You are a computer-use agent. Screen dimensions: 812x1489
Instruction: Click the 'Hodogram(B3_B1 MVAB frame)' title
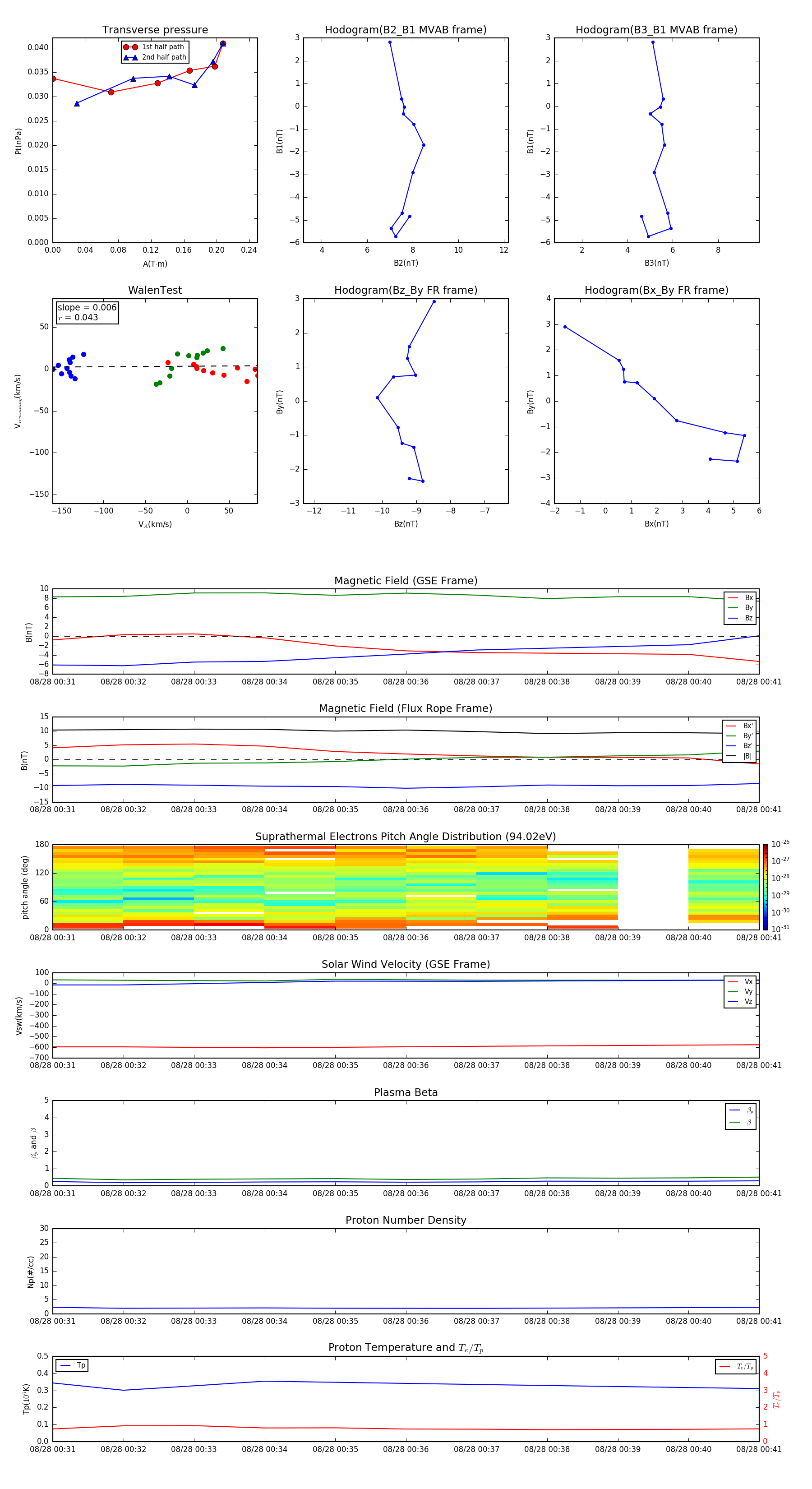656,30
